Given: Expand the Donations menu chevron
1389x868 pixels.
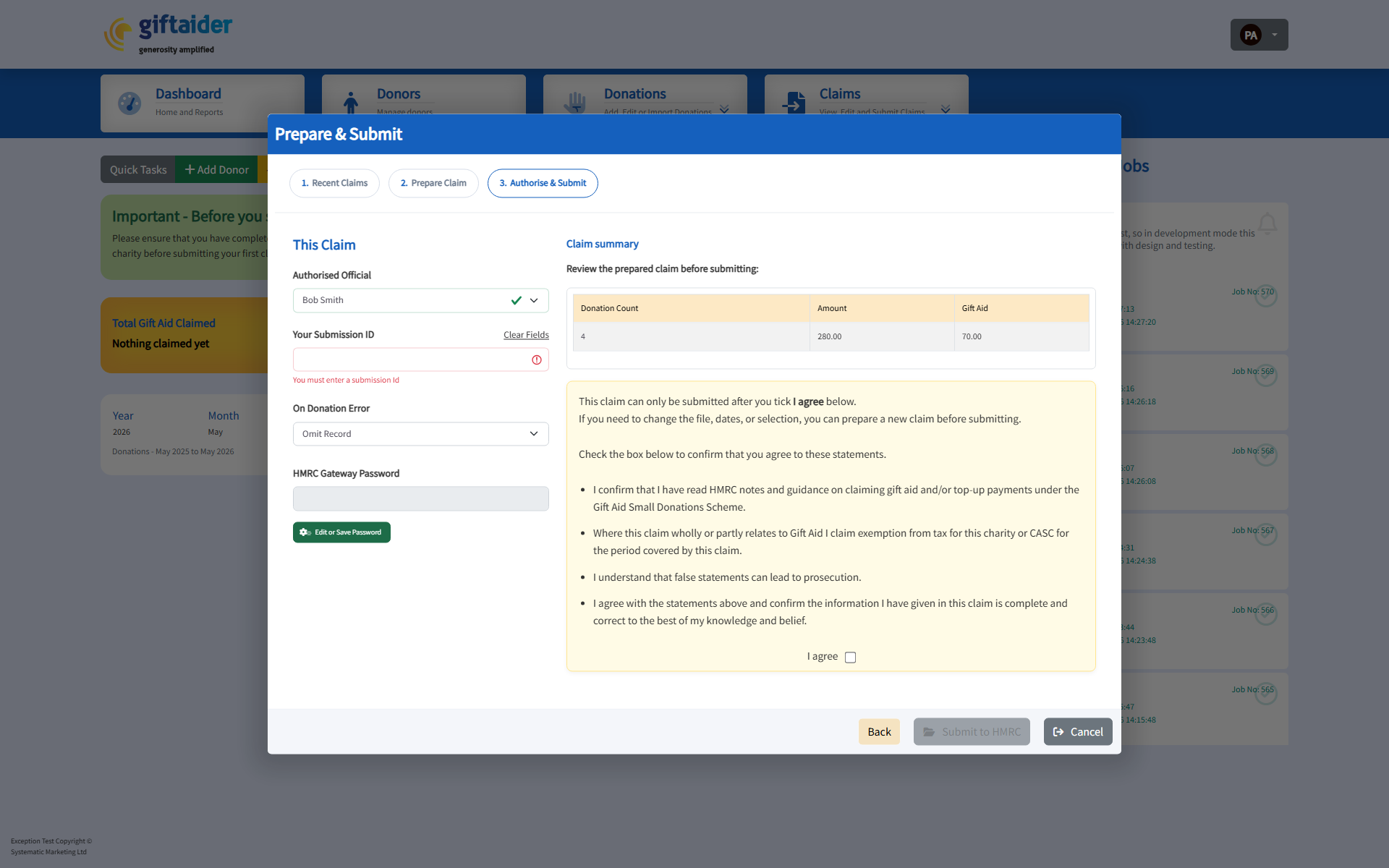Looking at the screenshot, I should [x=724, y=109].
